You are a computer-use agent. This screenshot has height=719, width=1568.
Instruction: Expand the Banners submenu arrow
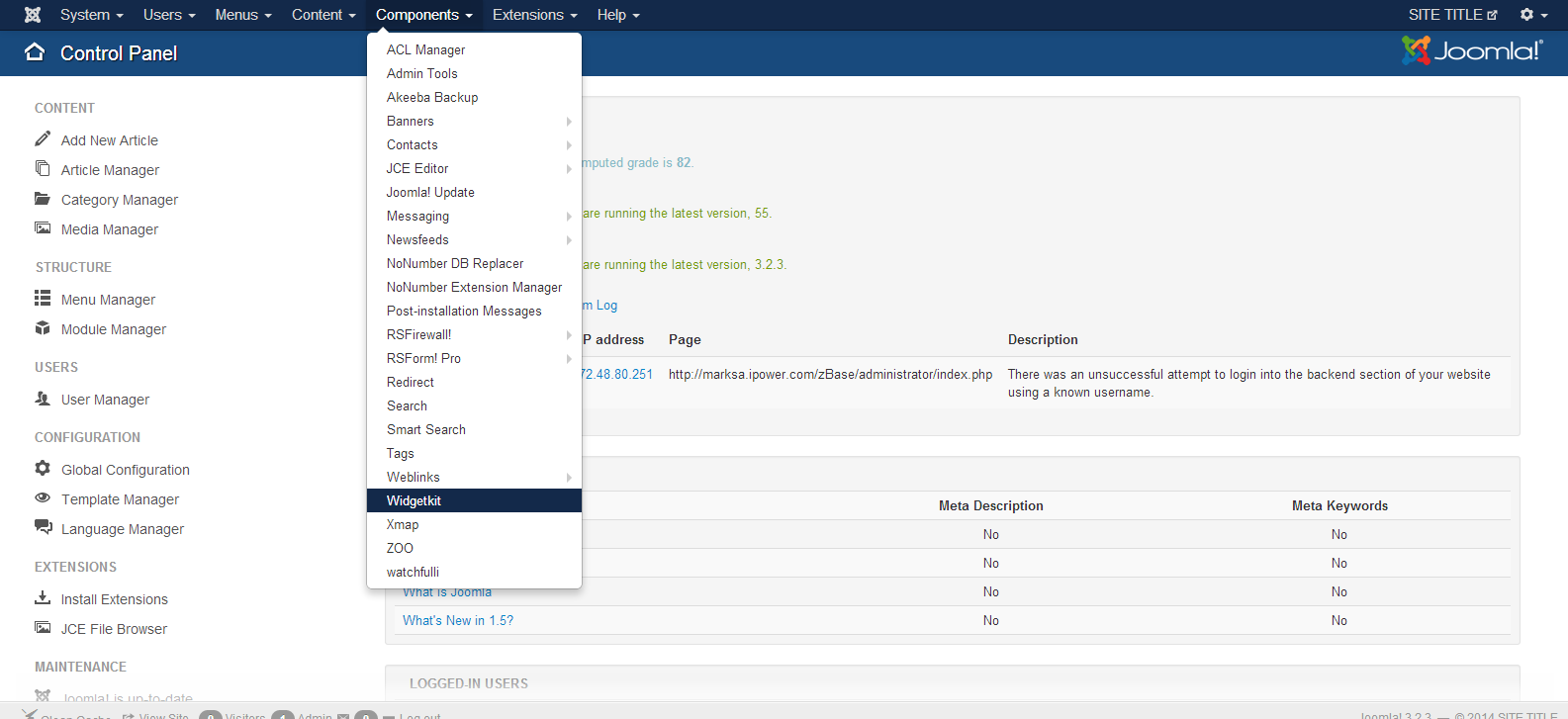[569, 122]
